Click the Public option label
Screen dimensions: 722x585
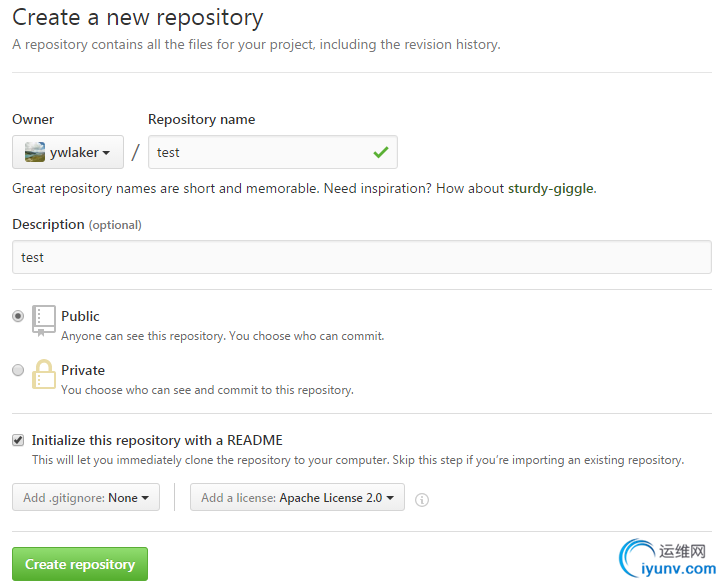click(x=80, y=316)
